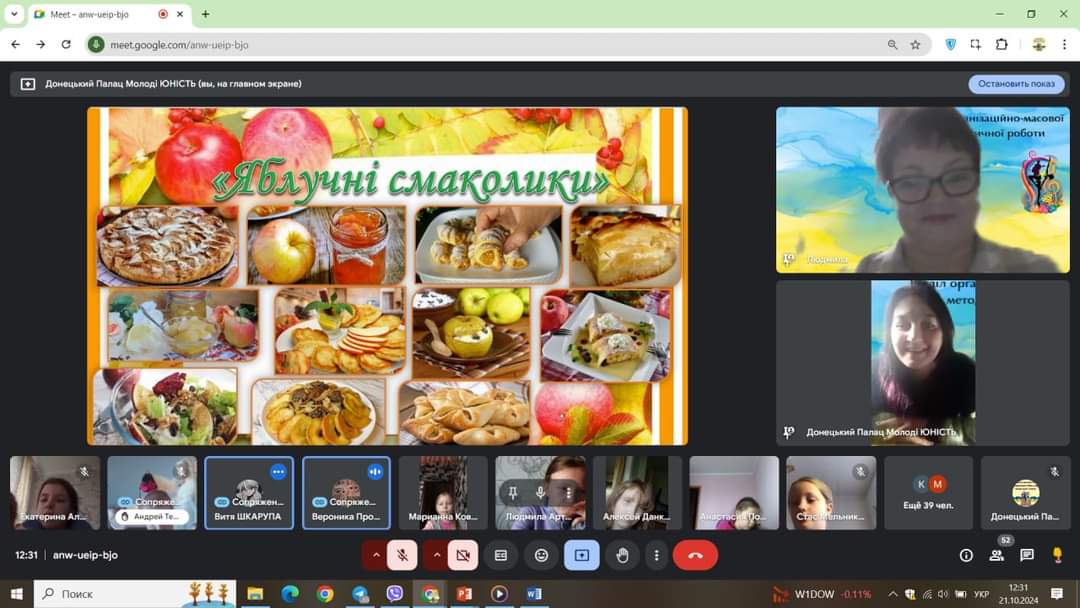Expand audio settings arrow beside microphone

click(x=376, y=555)
